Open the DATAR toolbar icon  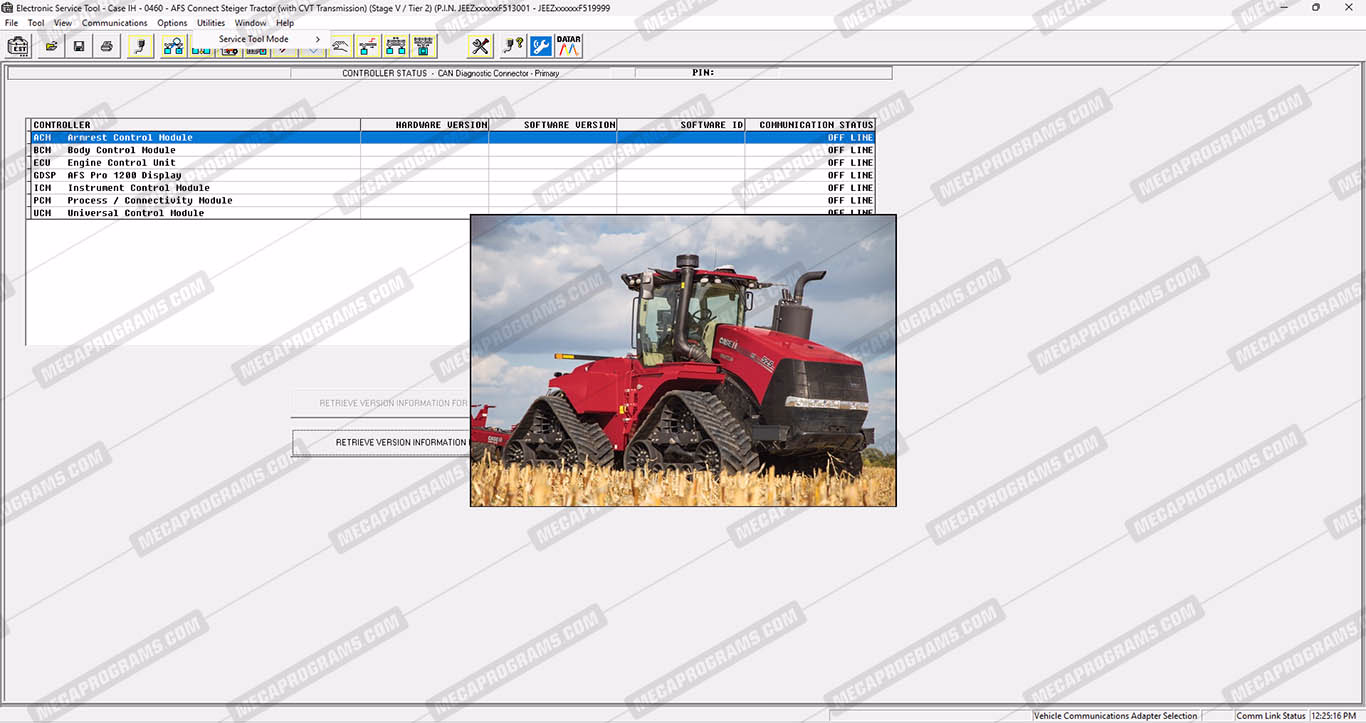pos(569,46)
